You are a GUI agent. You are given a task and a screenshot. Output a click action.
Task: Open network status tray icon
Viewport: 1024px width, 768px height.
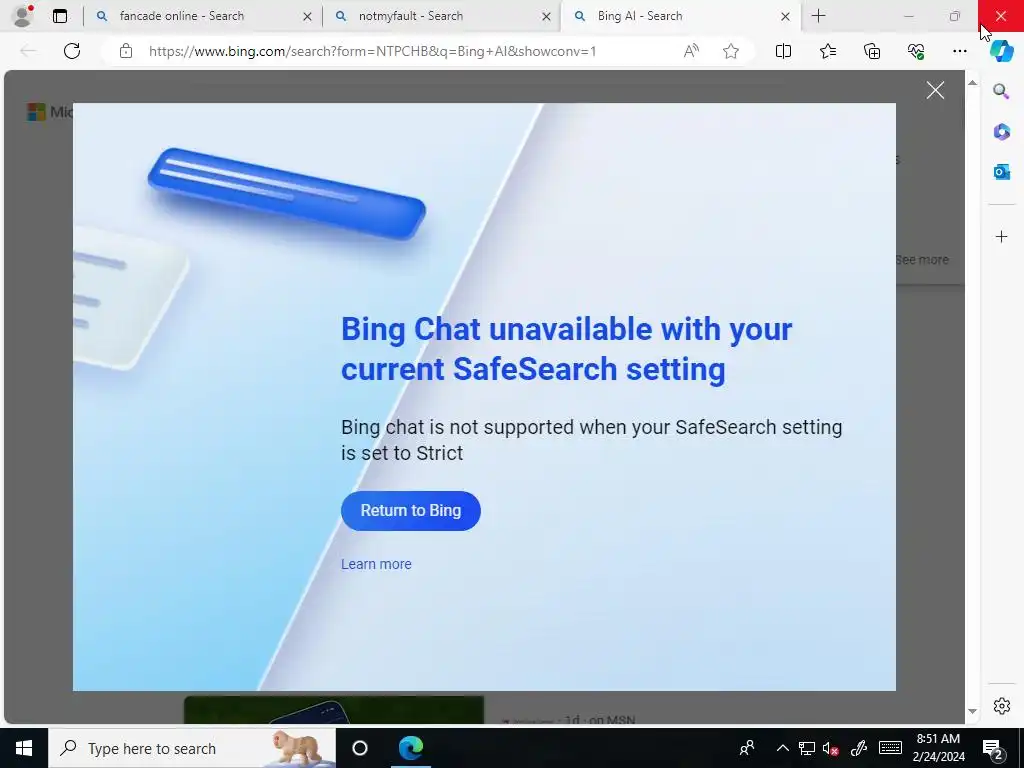coord(807,748)
